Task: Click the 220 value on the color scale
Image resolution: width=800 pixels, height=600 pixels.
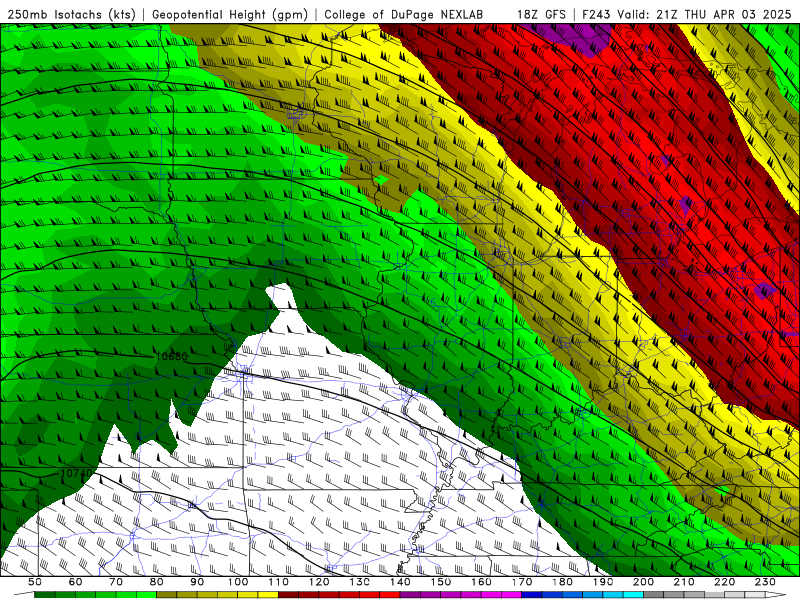Action: tap(724, 582)
